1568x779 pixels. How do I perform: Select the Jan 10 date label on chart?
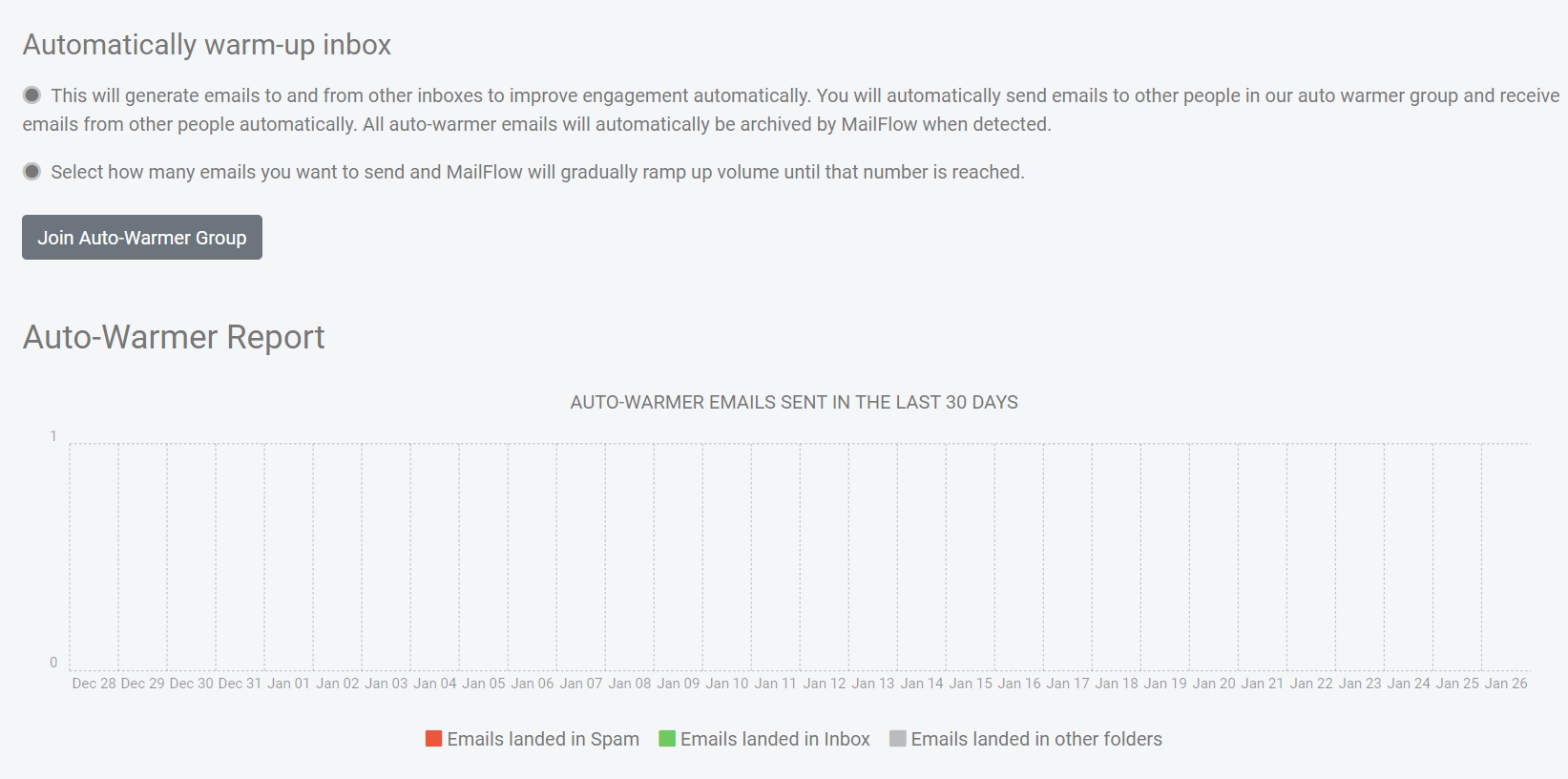(726, 684)
